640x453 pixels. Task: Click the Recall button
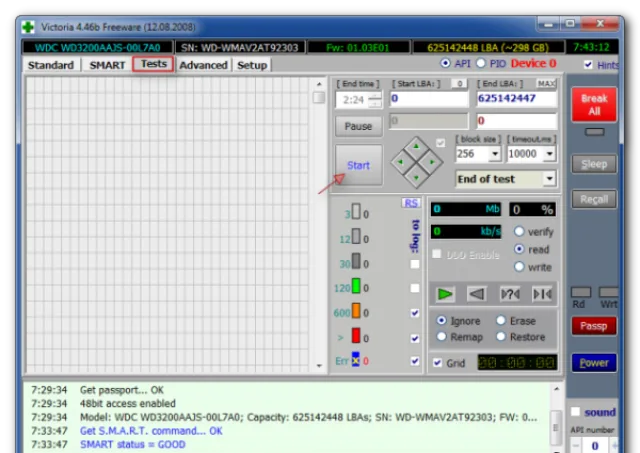pos(594,199)
